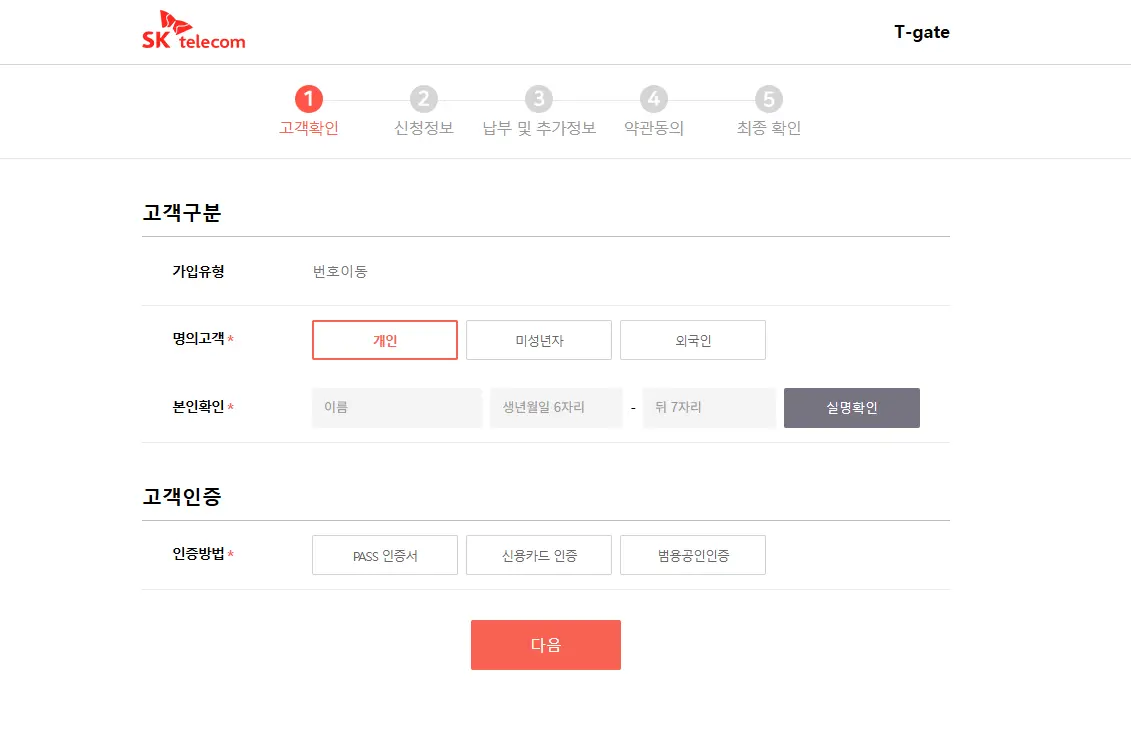1131x753 pixels.
Task: Click step 1 circle icon
Action: (309, 99)
